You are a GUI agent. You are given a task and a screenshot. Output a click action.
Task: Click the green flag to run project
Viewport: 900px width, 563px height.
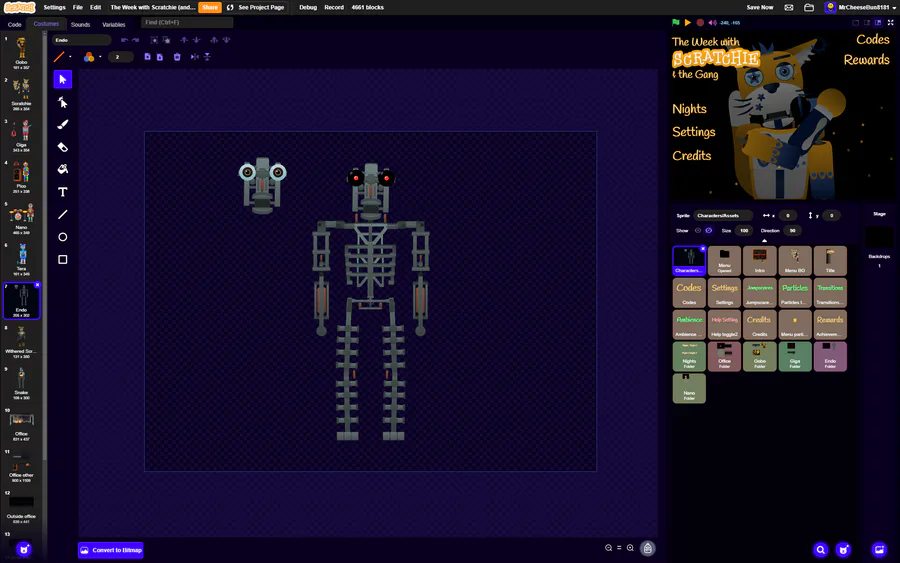pyautogui.click(x=676, y=22)
